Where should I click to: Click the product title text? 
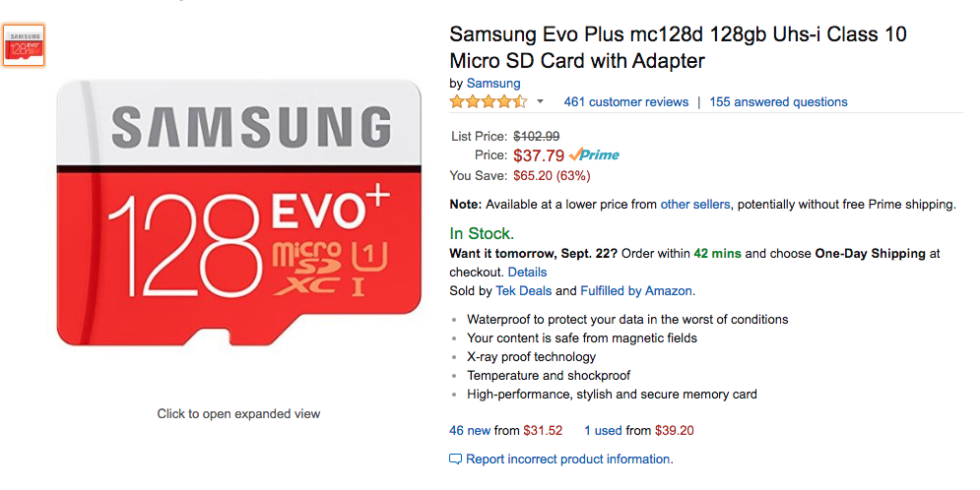678,48
